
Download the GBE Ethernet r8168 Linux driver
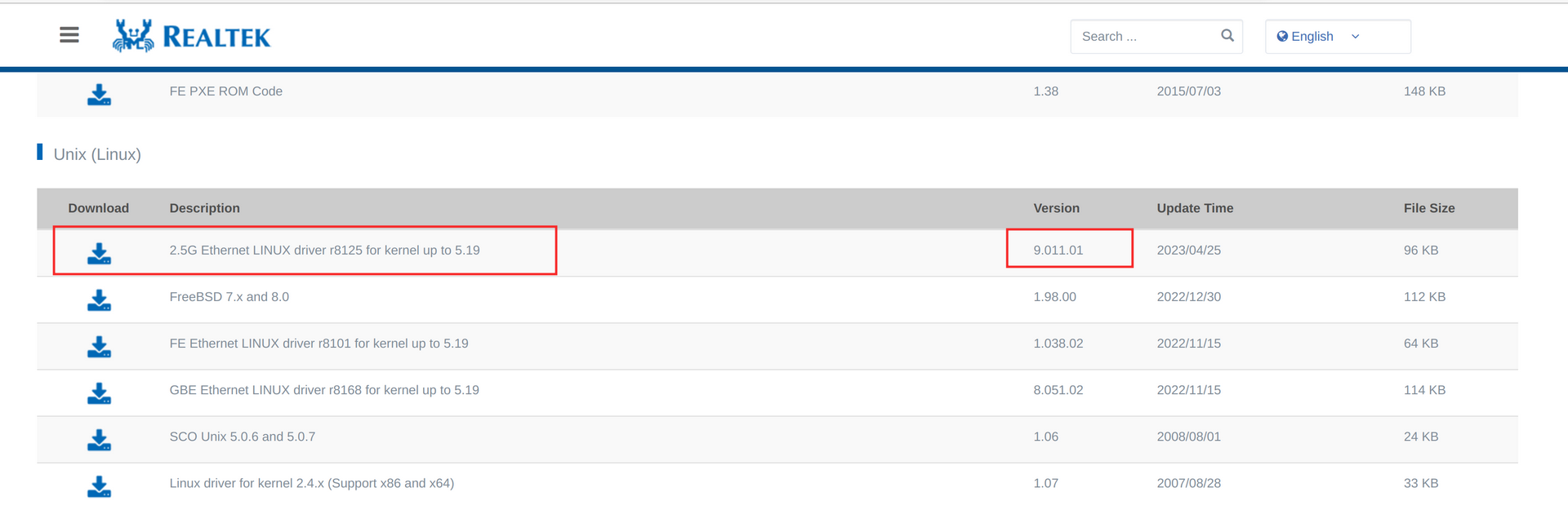click(x=100, y=393)
